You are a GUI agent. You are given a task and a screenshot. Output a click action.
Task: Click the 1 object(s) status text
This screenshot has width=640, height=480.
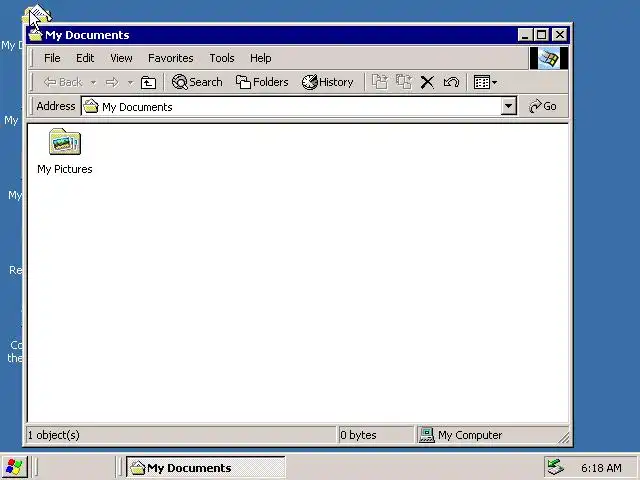pos(53,435)
